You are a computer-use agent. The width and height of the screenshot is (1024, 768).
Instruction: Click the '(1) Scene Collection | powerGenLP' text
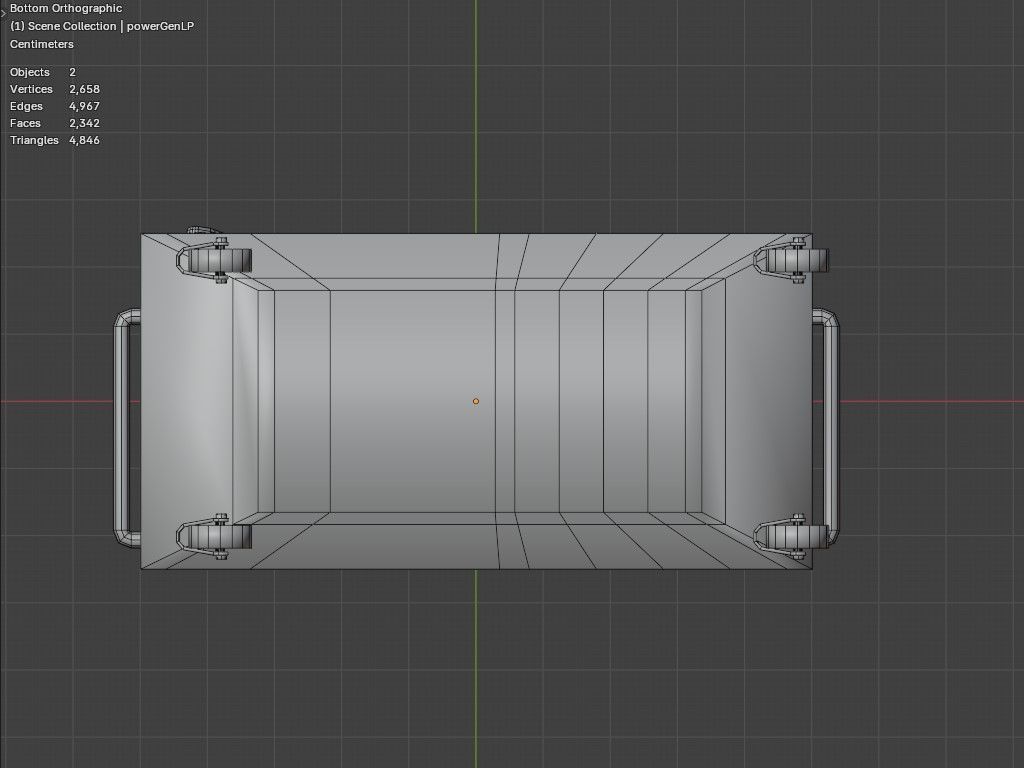[x=102, y=26]
